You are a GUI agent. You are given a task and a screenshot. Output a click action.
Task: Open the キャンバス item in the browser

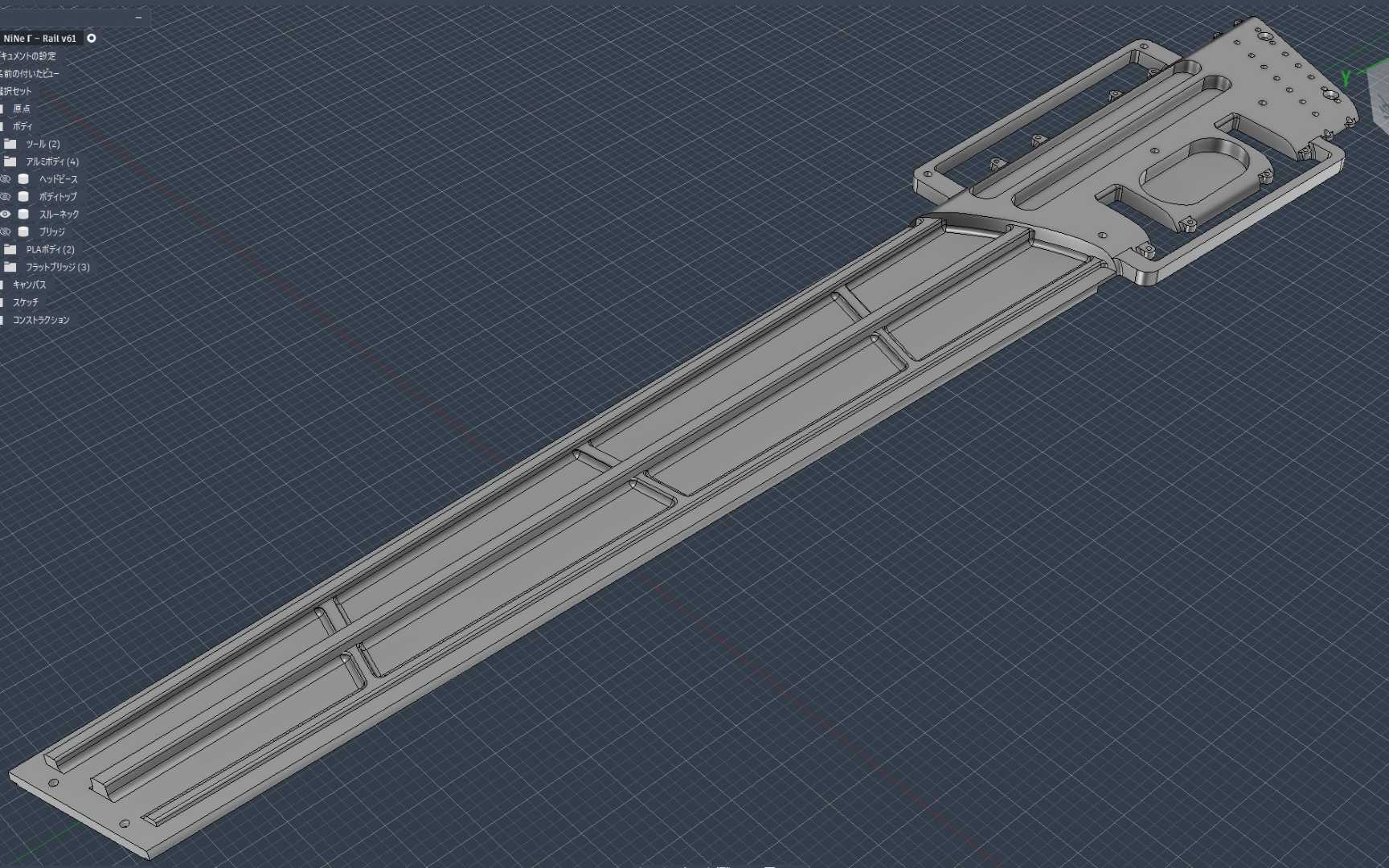click(x=30, y=285)
